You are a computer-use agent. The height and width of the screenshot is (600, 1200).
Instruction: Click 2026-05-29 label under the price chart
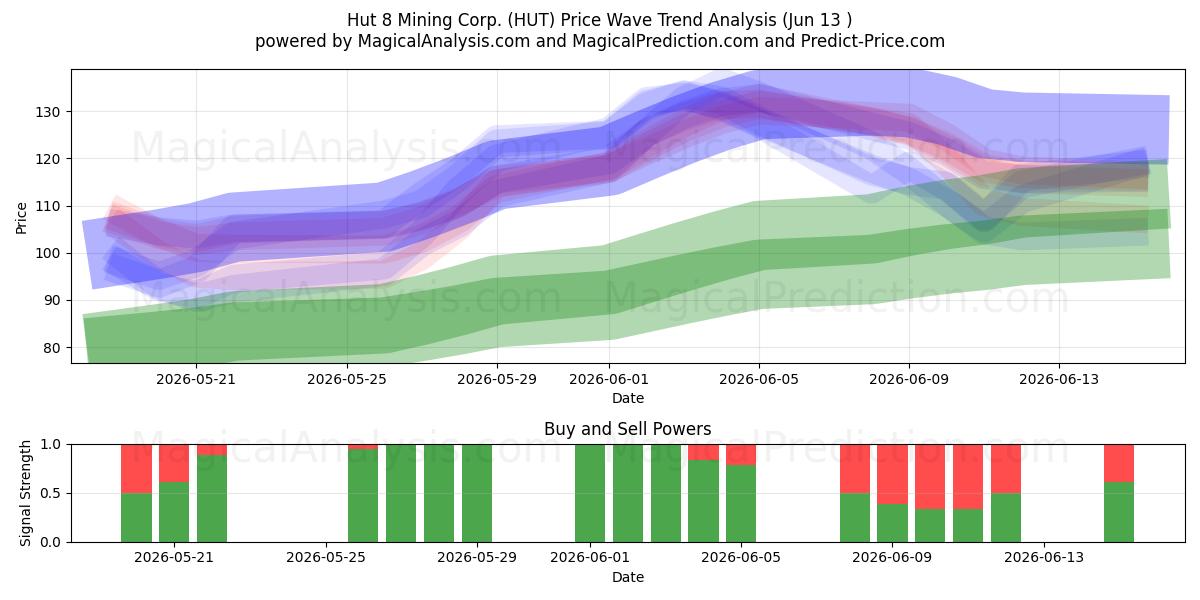tap(497, 379)
